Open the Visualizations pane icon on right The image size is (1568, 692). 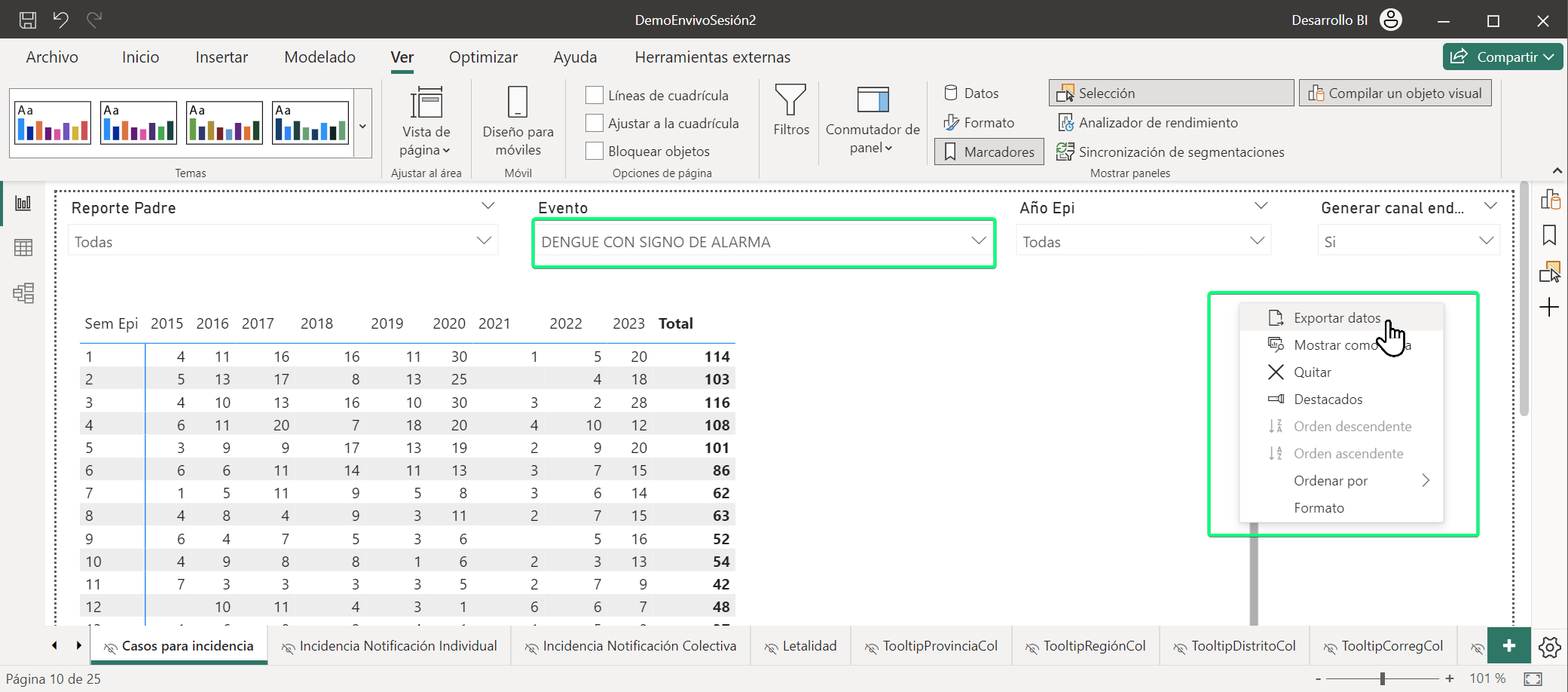(1550, 200)
